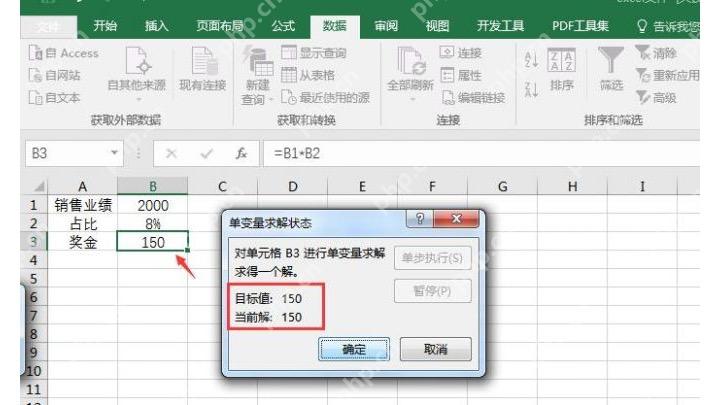Viewport: 720px width, 405px height.
Task: Select column C header
Action: click(223, 186)
